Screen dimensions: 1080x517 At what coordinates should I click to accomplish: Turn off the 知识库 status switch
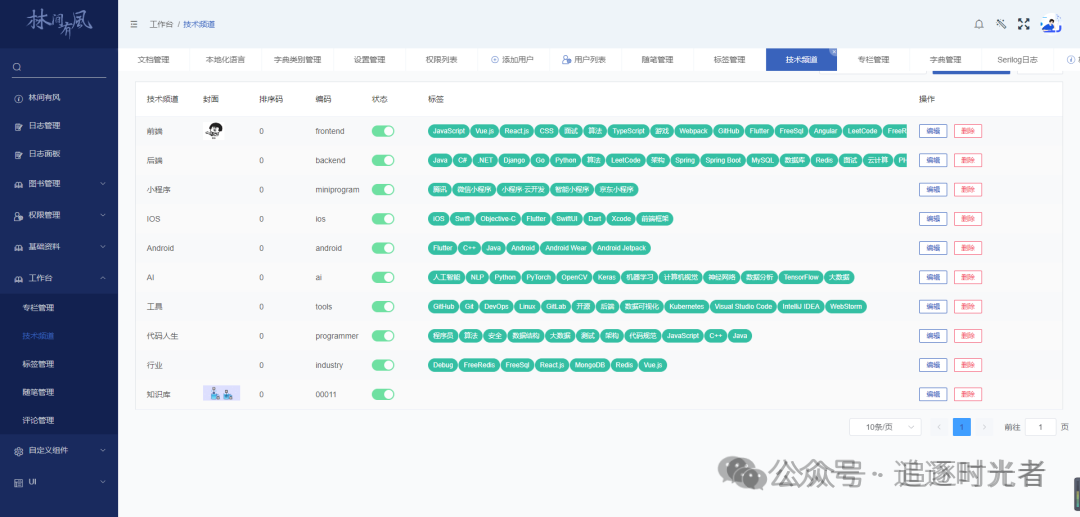coord(383,394)
